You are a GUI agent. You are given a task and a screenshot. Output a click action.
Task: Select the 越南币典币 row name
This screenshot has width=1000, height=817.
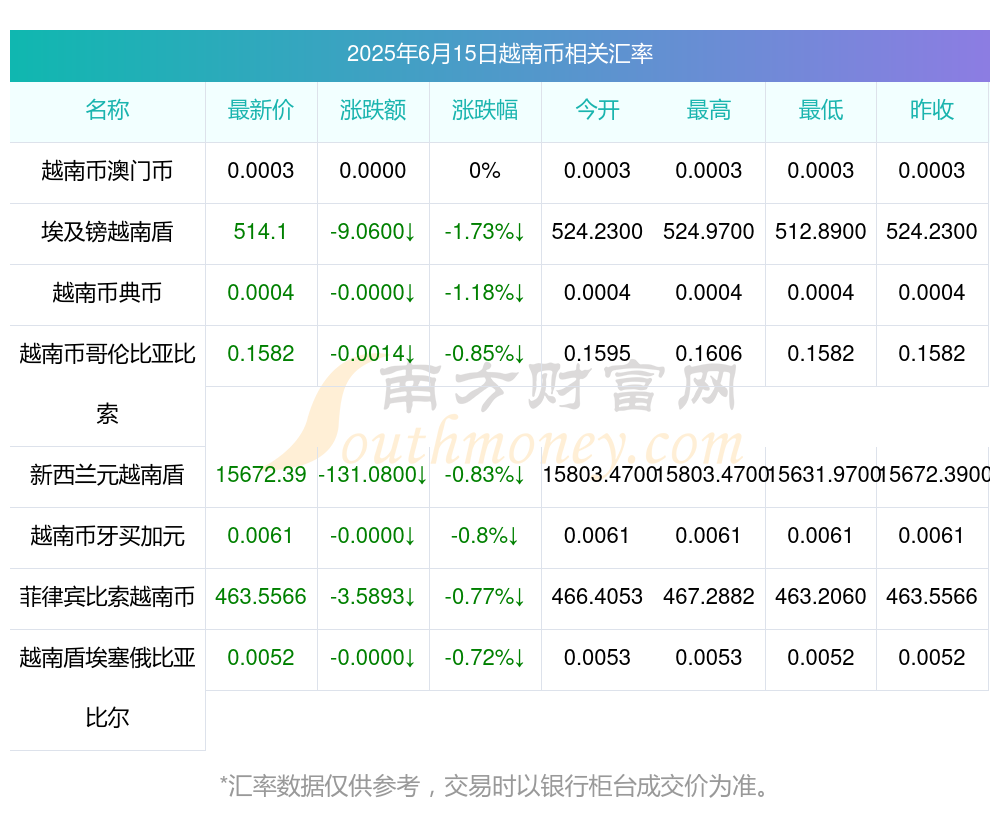(x=107, y=293)
